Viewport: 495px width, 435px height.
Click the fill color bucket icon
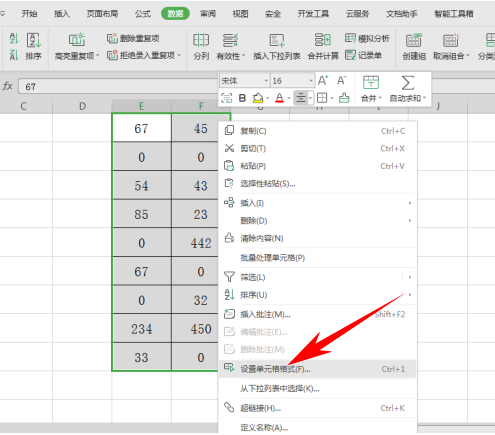[x=258, y=98]
